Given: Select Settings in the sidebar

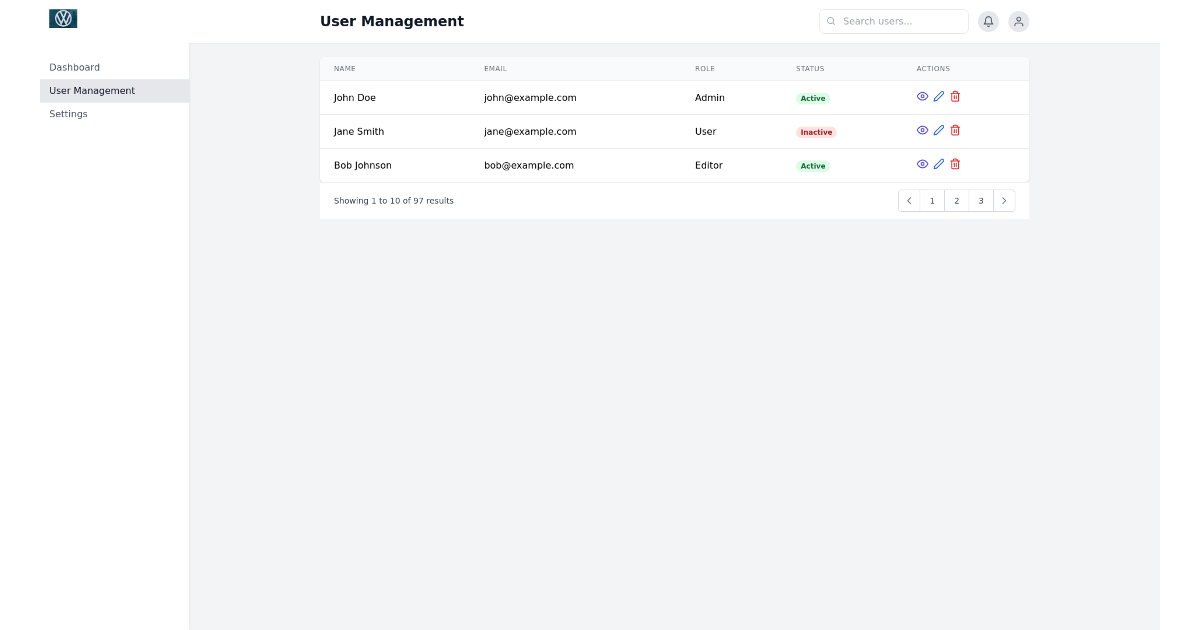Looking at the screenshot, I should pyautogui.click(x=68, y=113).
